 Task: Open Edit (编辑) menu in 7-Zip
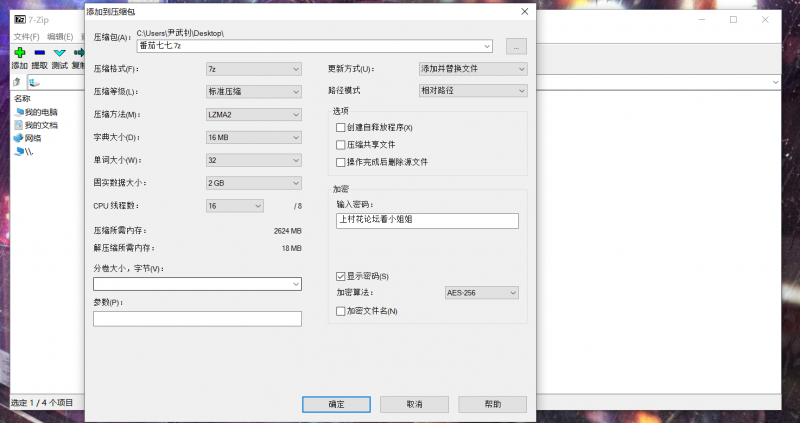coord(59,36)
